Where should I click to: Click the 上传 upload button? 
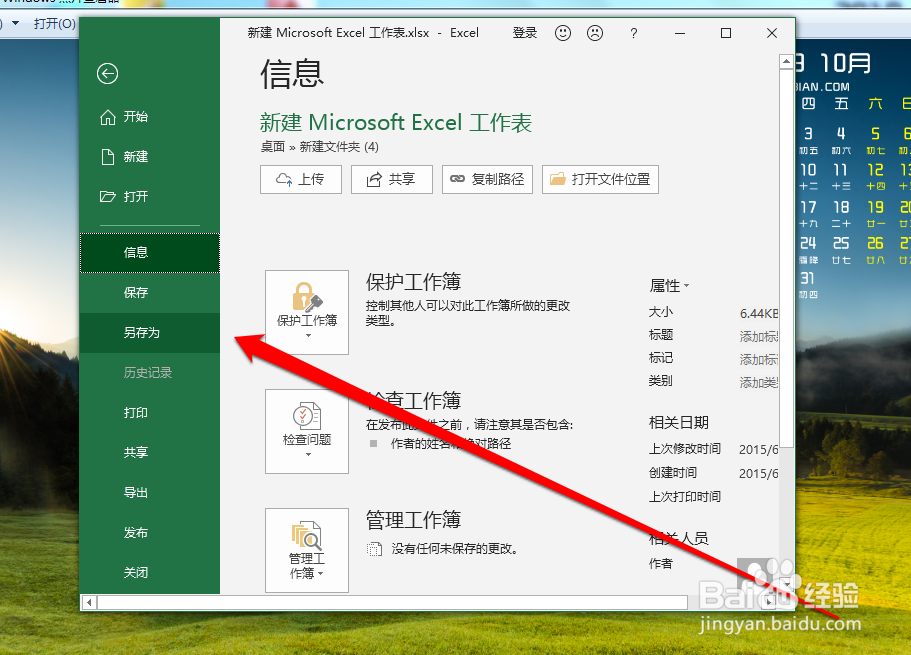click(301, 179)
